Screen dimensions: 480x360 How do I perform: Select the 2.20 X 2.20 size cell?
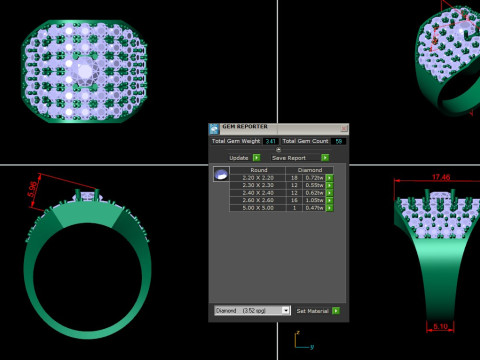[x=258, y=178]
